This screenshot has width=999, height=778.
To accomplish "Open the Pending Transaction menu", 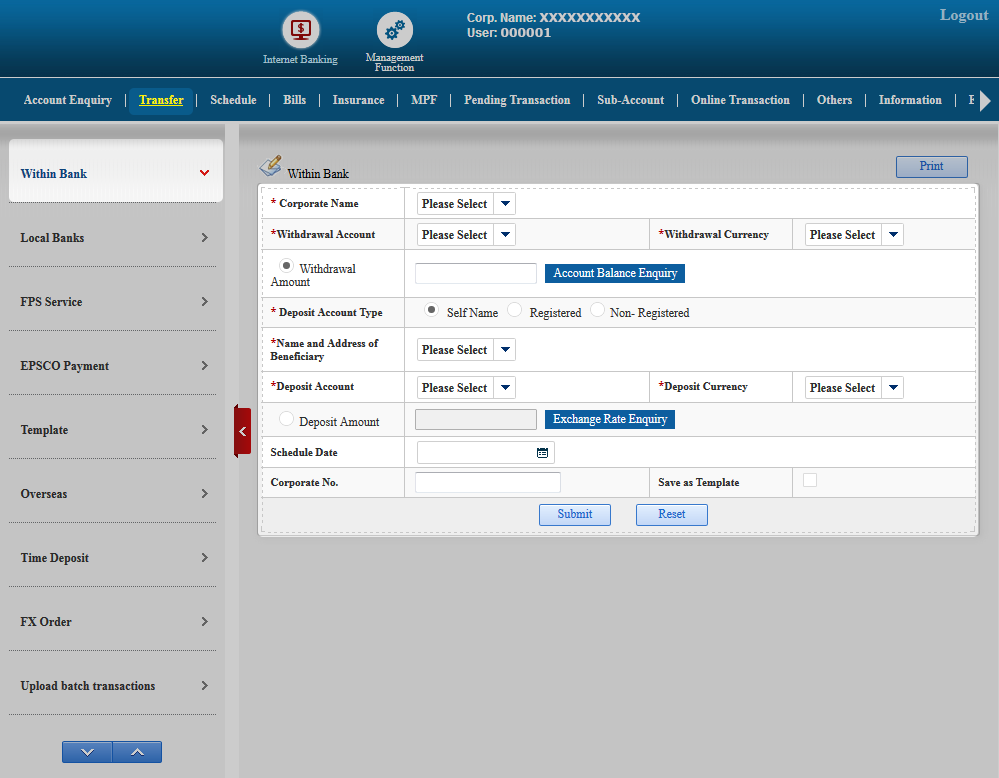I will [517, 100].
